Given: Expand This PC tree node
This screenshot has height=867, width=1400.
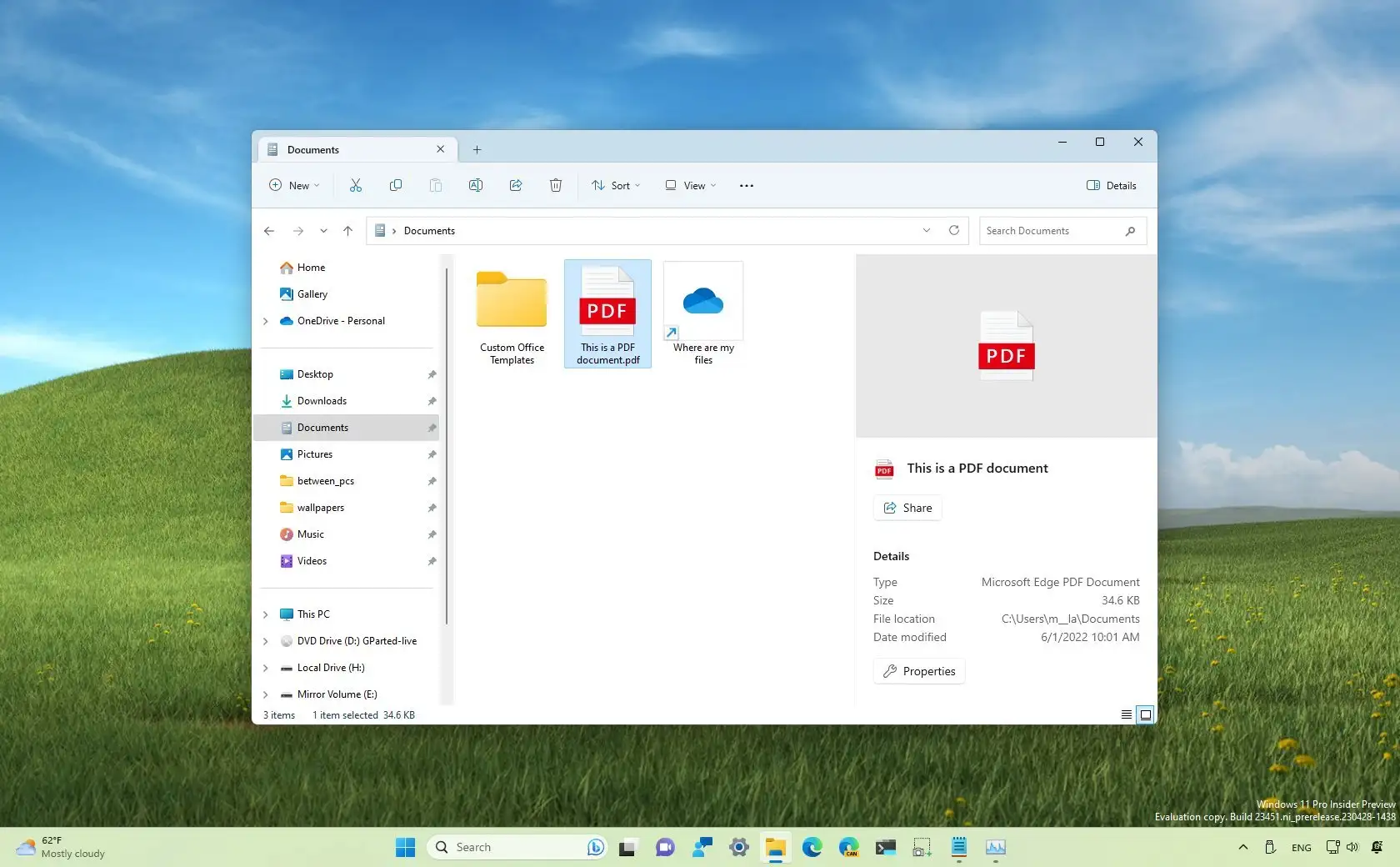Looking at the screenshot, I should [x=266, y=614].
